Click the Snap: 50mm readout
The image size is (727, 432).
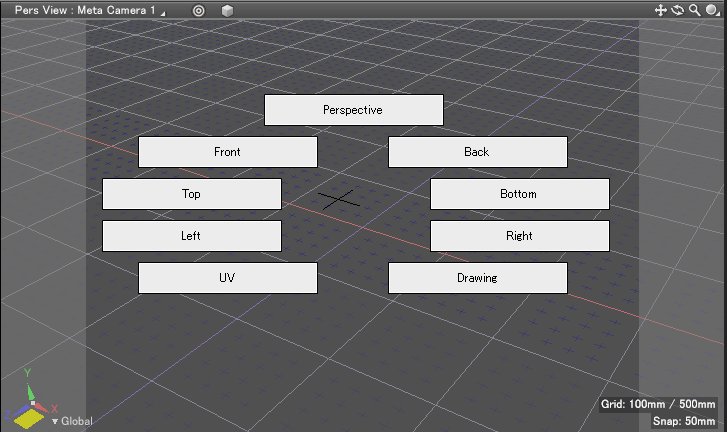pos(684,421)
